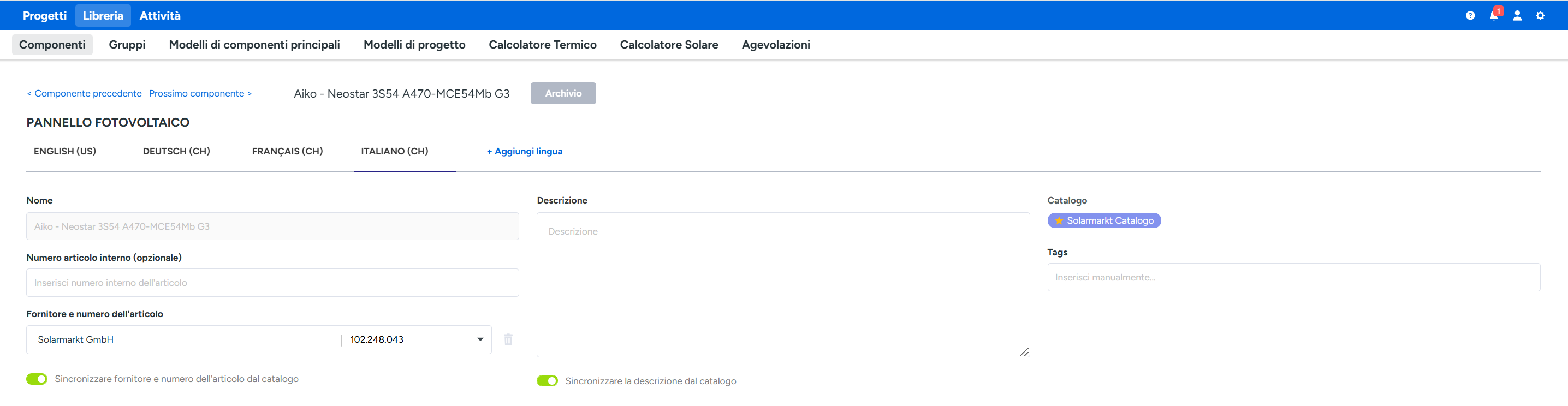This screenshot has height=406, width=1568.
Task: Add a new language via Aggiungi lingua
Action: (x=524, y=152)
